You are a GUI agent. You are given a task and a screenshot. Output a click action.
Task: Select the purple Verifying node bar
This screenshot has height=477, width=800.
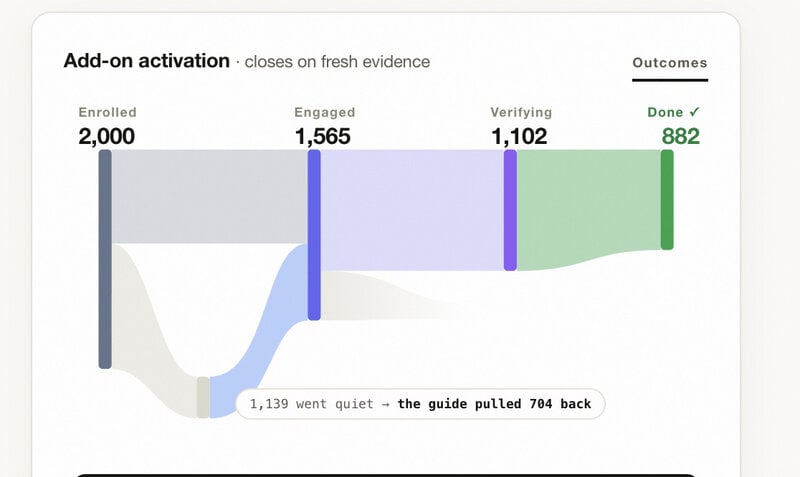click(x=510, y=210)
